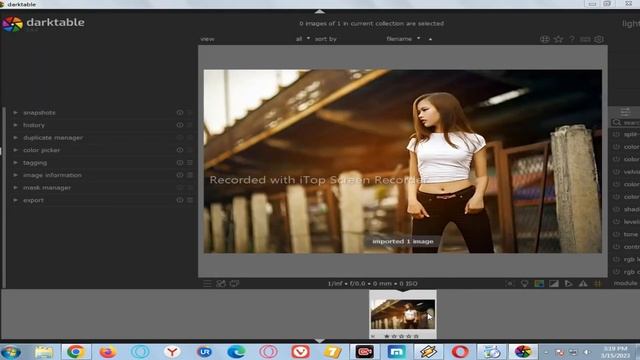
Task: Reset the color picker module via its circle icon
Action: (180, 150)
